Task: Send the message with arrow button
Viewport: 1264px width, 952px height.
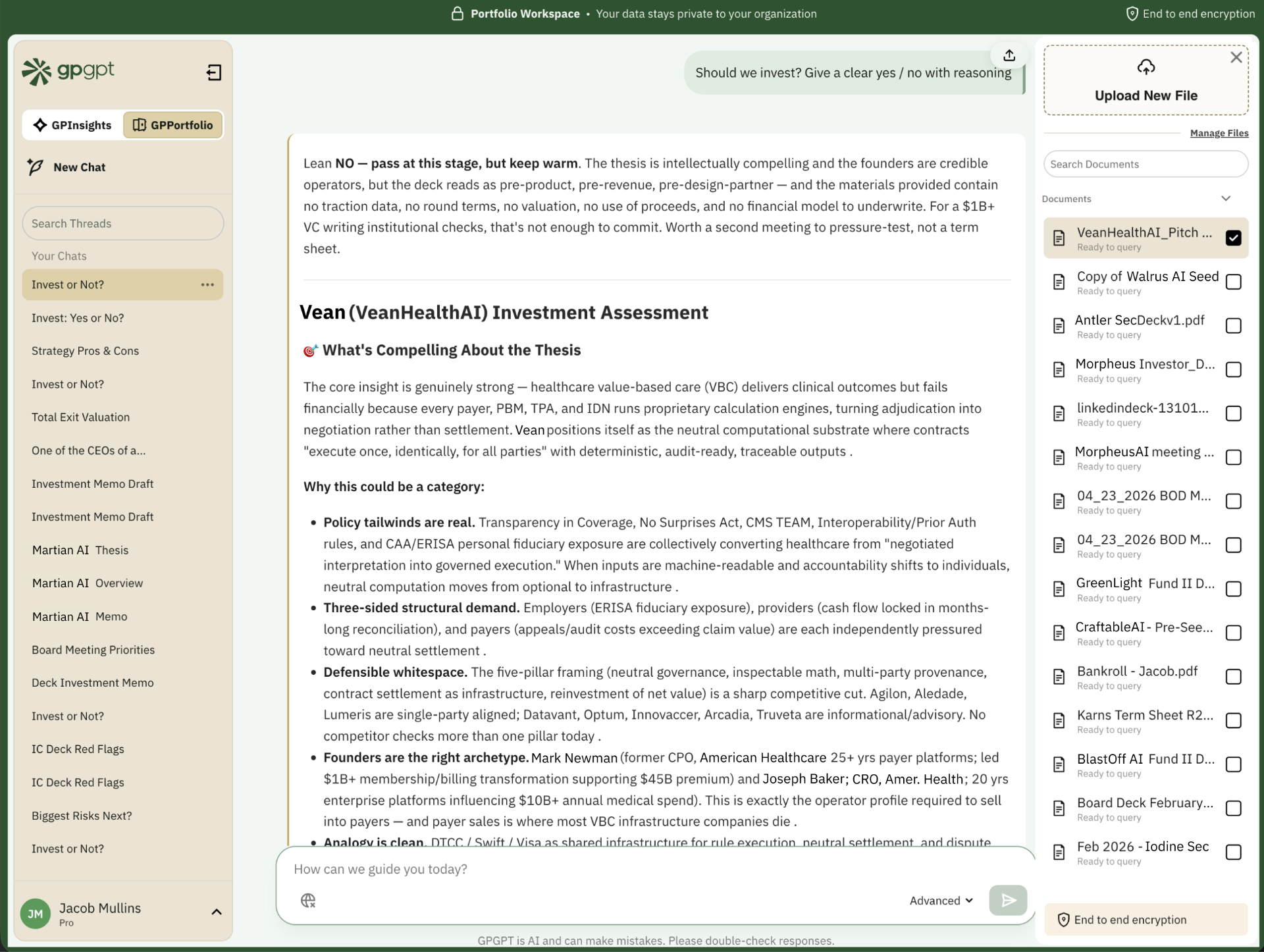Action: point(1008,900)
